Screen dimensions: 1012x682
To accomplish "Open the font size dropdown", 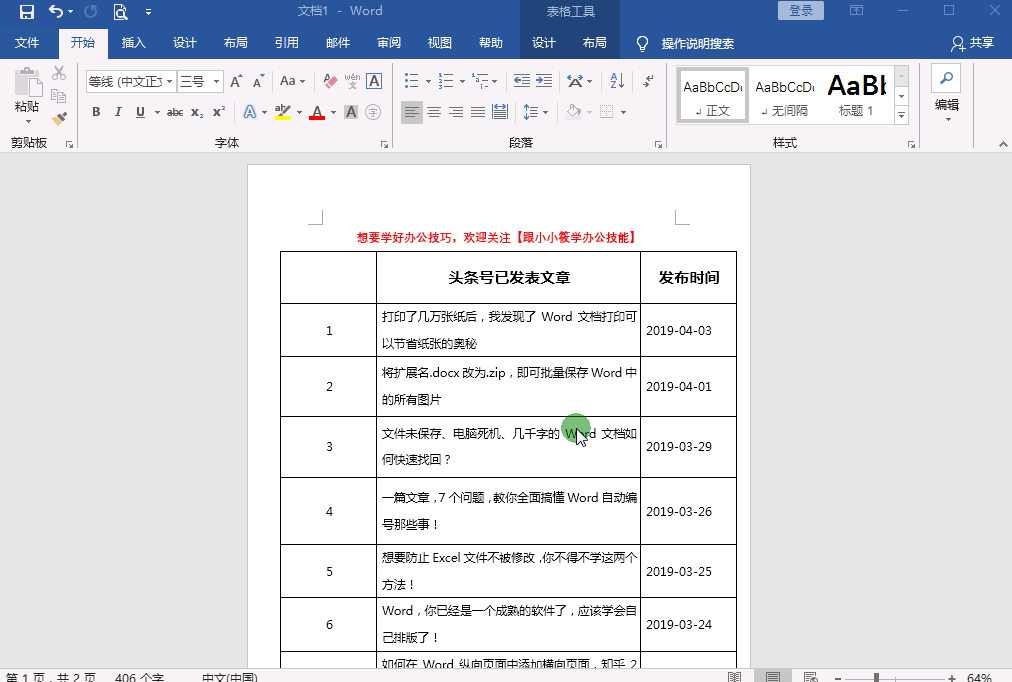I will tap(216, 81).
